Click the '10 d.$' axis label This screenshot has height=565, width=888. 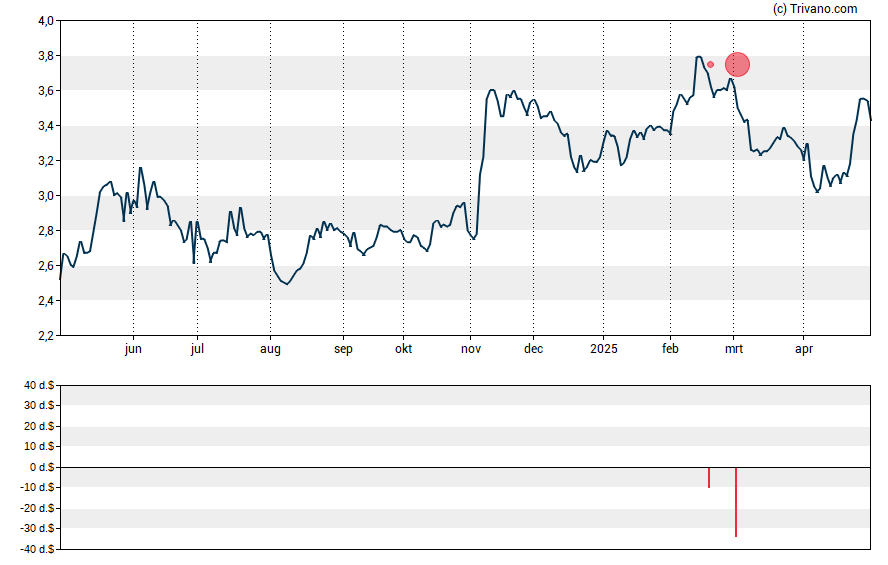39,447
